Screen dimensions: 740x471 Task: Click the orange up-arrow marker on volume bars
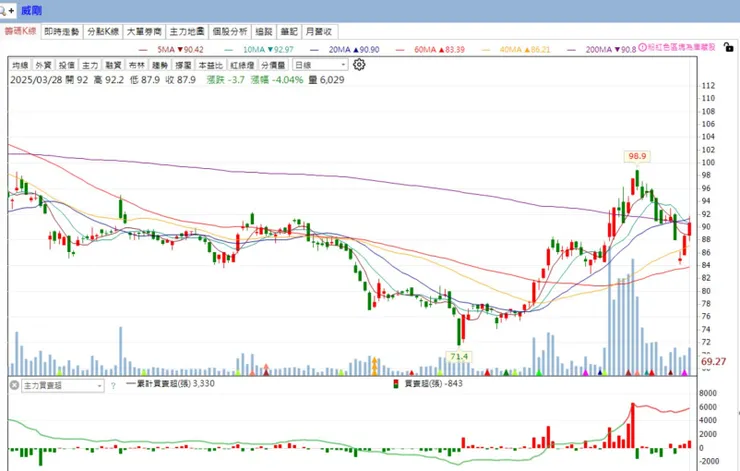(x=375, y=366)
